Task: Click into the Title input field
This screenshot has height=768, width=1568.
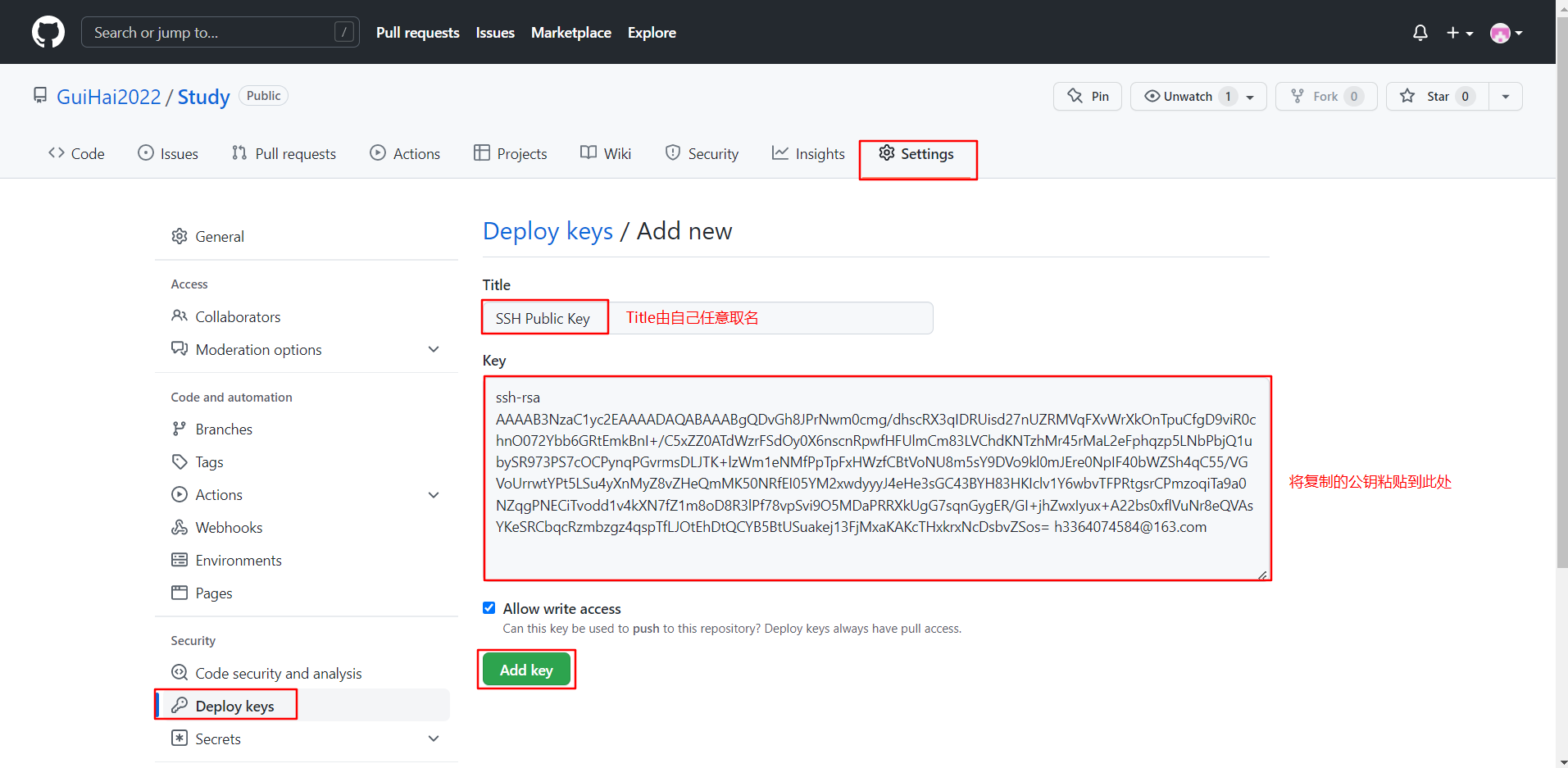Action: 708,318
